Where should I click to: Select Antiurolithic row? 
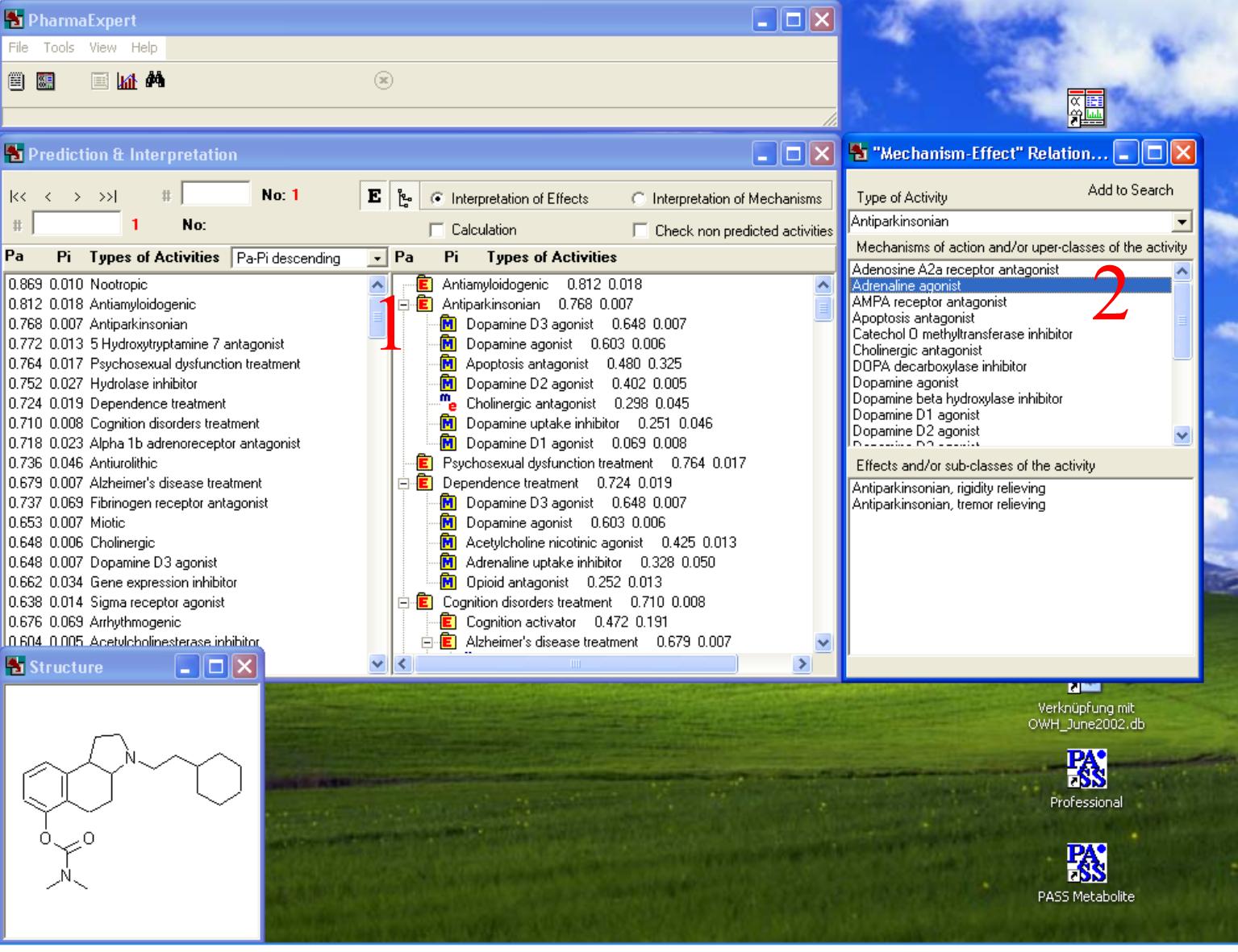point(186,464)
